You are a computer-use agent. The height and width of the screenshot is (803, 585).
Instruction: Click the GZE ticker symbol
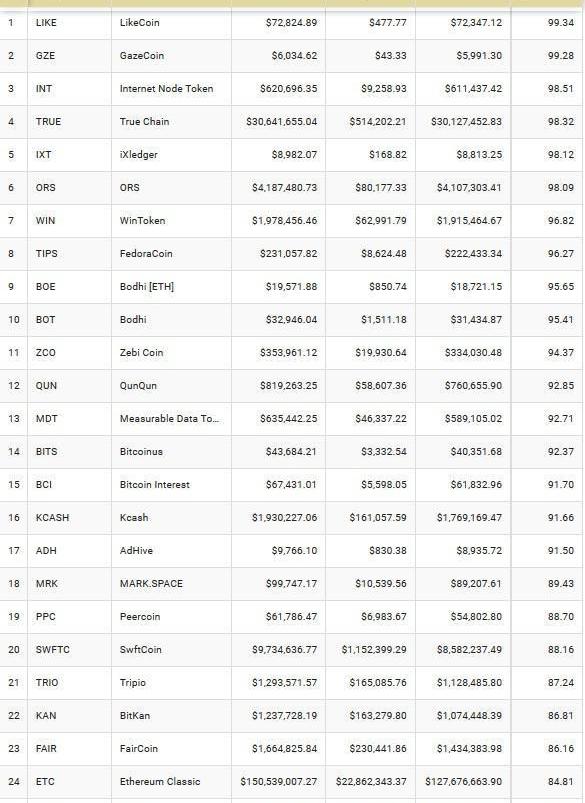click(45, 56)
